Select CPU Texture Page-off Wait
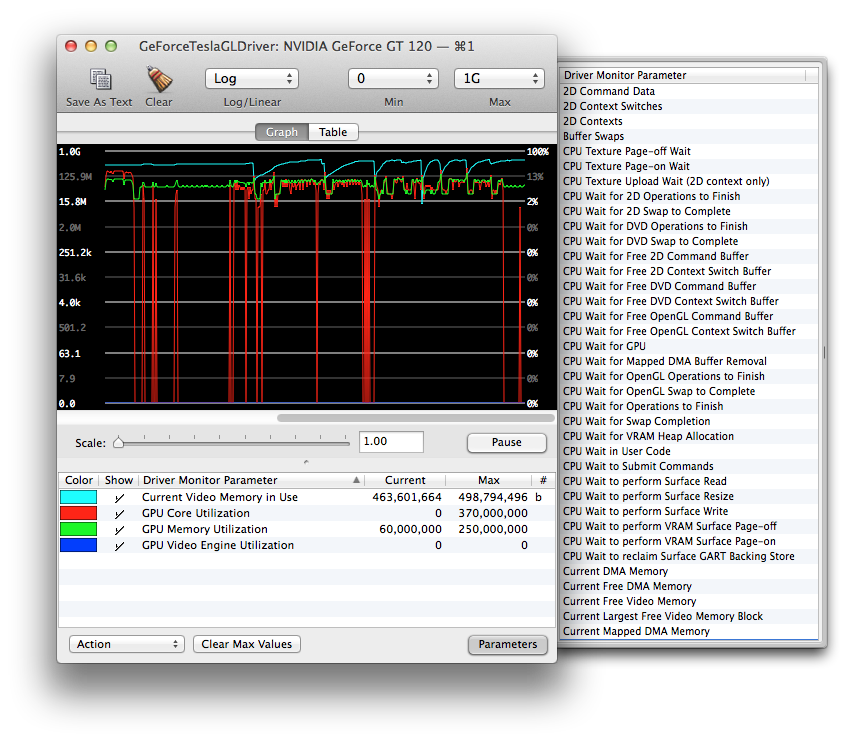843x742 pixels. (689, 152)
